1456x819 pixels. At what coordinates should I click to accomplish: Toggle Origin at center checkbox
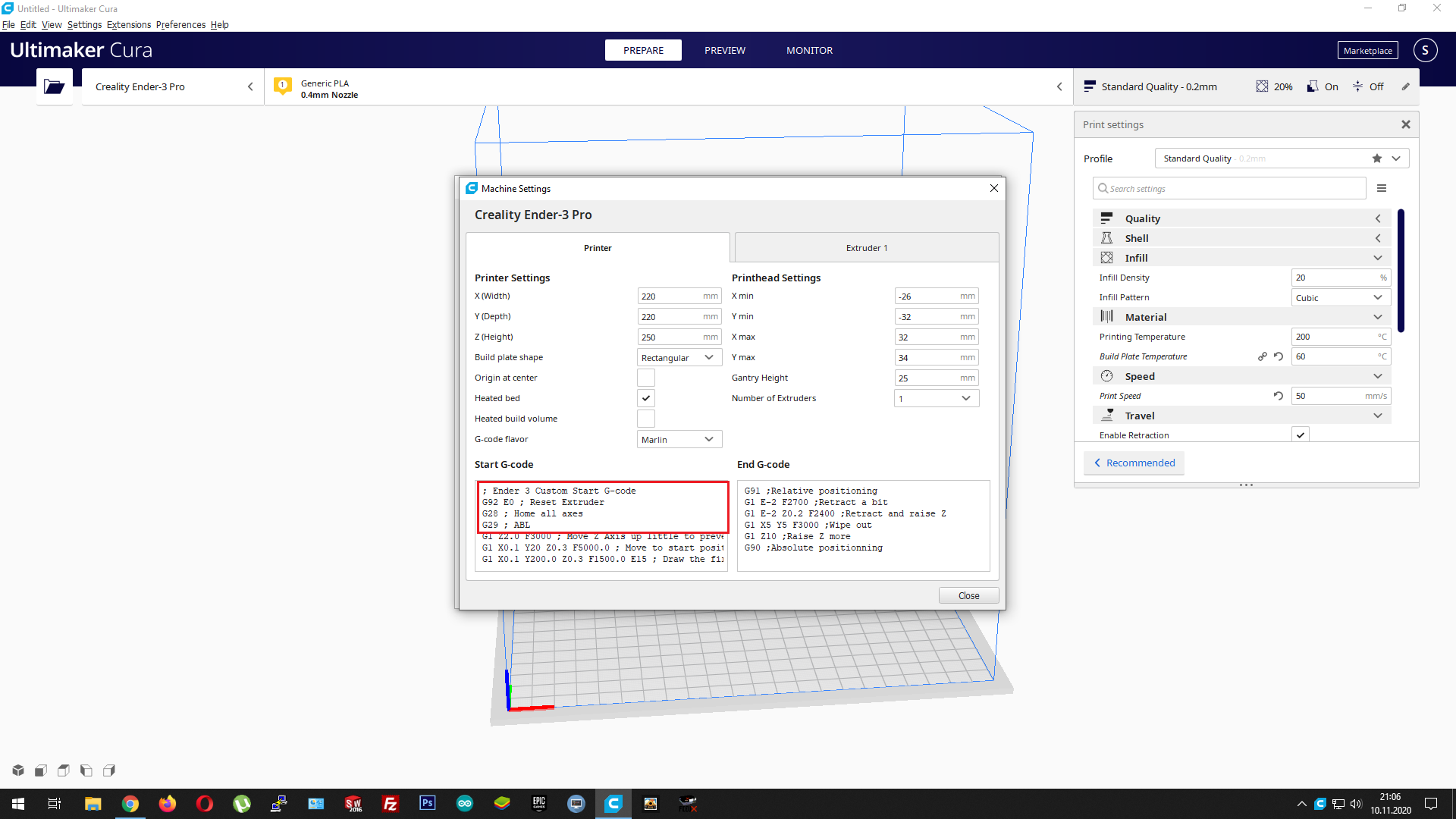(646, 378)
